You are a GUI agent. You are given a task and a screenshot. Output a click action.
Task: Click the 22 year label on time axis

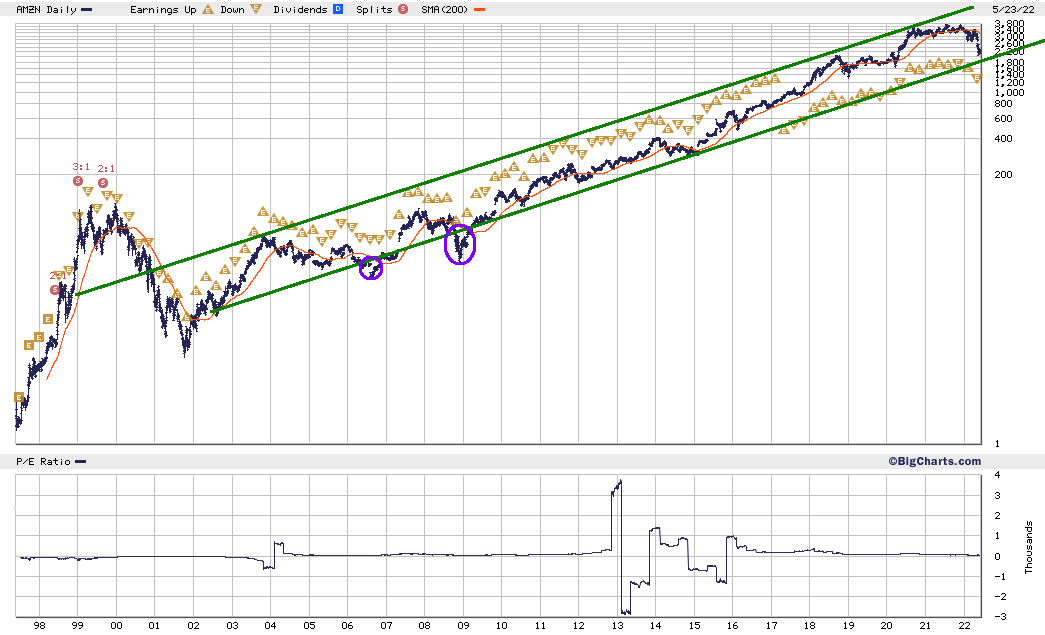click(x=964, y=626)
